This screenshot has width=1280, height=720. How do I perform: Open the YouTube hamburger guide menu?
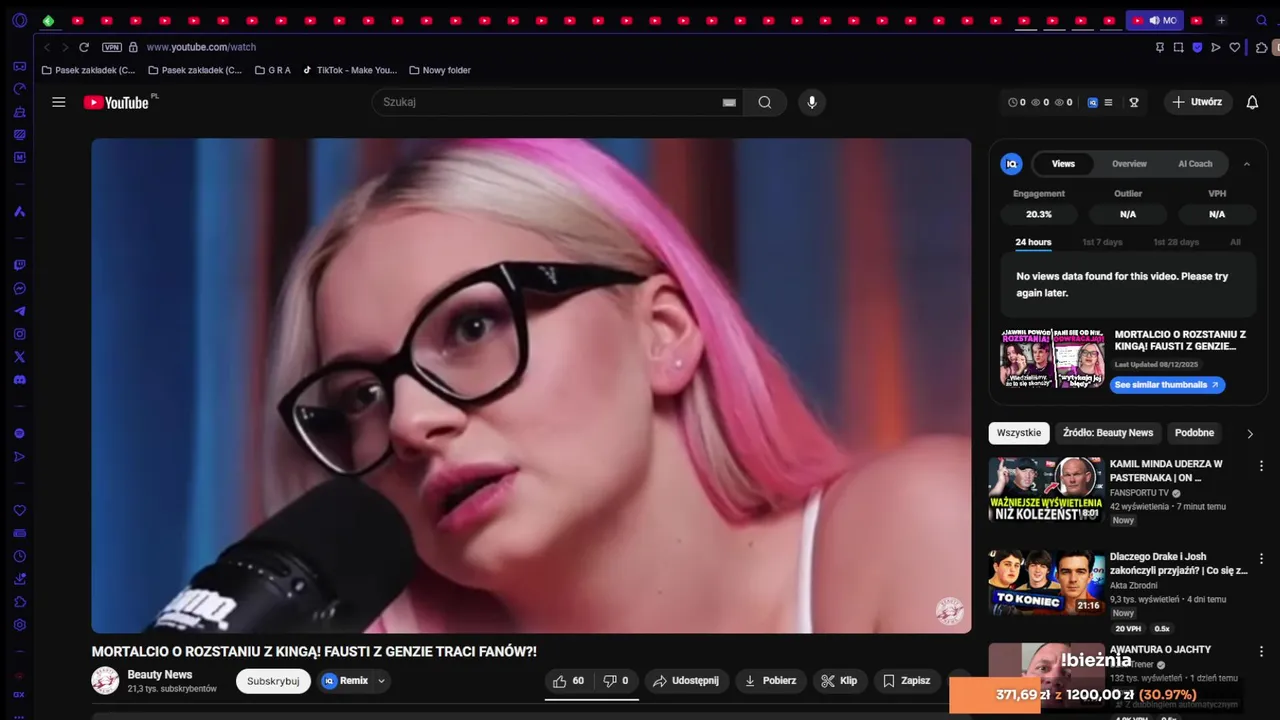click(x=59, y=102)
